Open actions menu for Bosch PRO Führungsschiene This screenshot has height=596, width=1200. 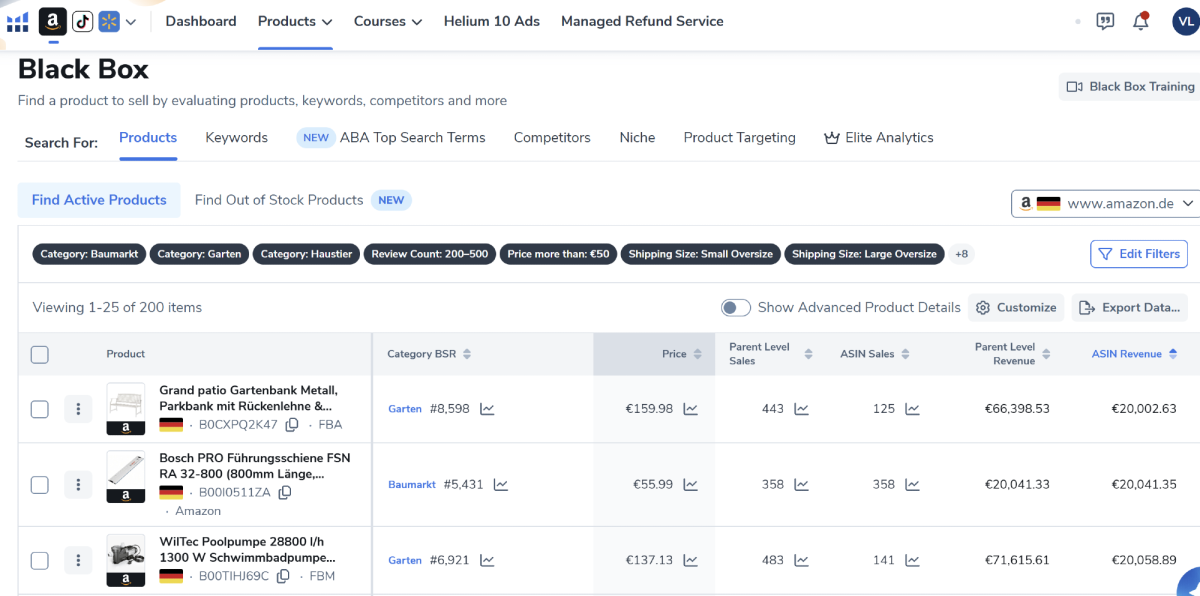[x=78, y=485]
